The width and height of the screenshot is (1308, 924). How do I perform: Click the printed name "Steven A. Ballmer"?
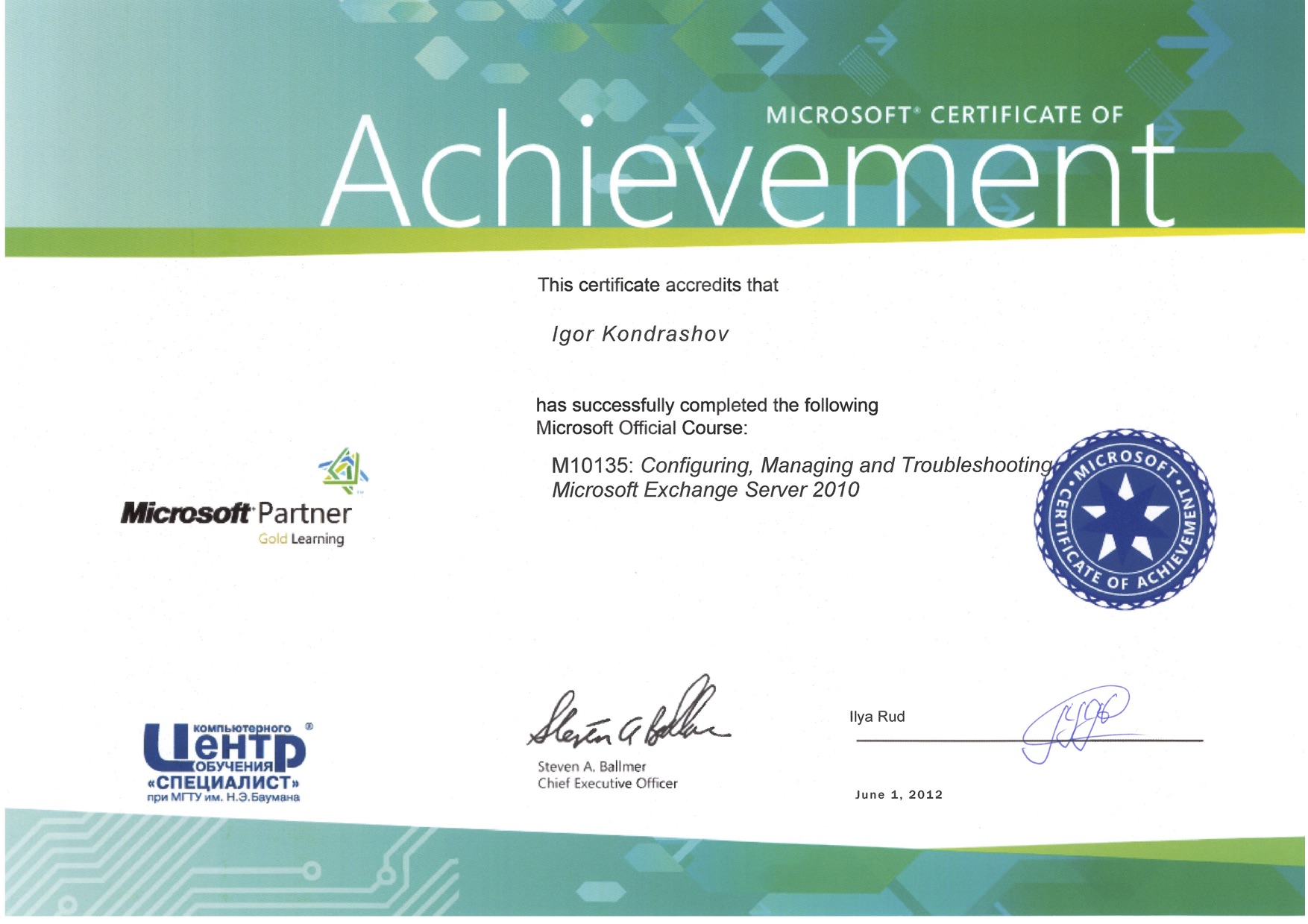[591, 767]
